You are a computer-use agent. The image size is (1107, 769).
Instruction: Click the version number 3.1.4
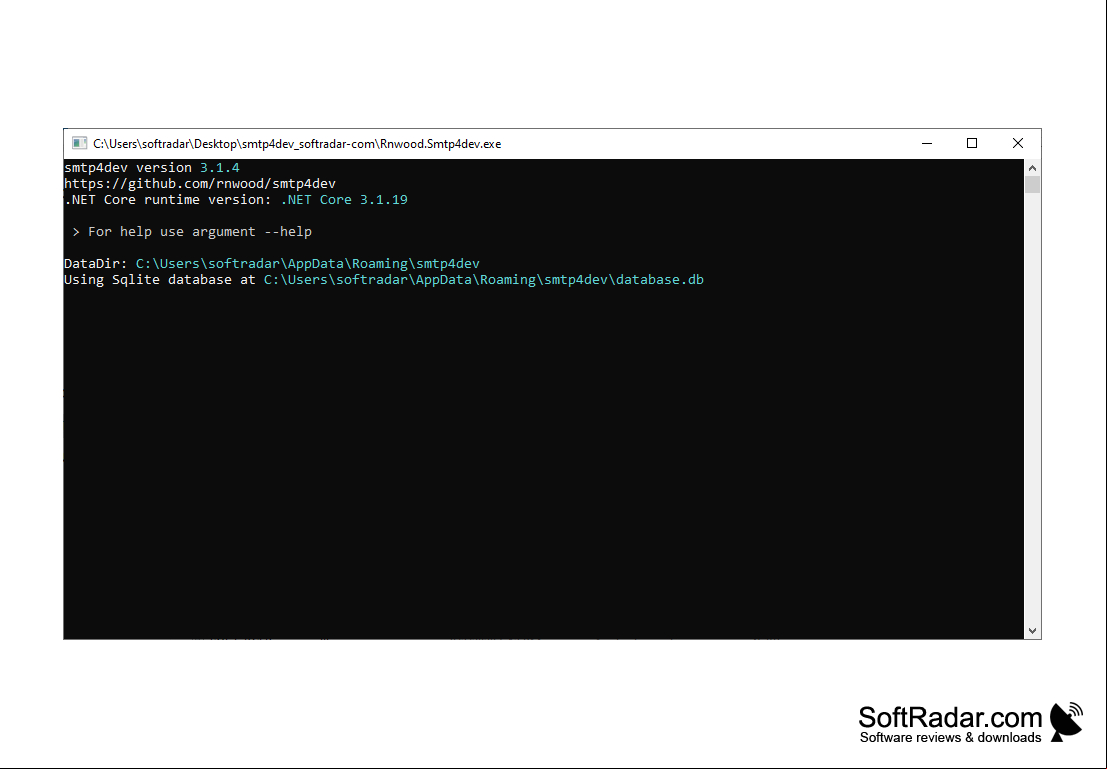coord(220,167)
